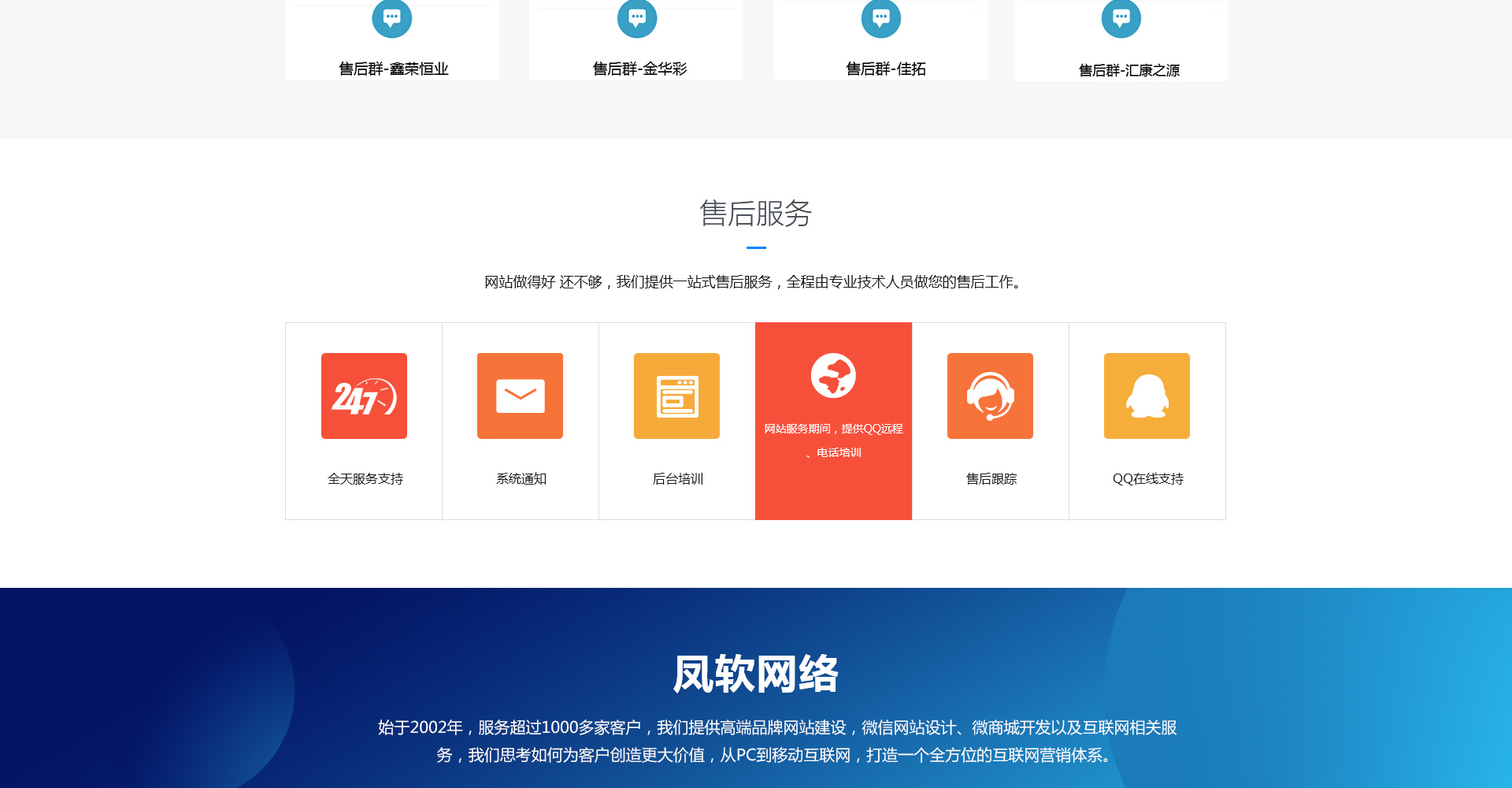This screenshot has height=788, width=1512.
Task: Click the 售后群-佳拓 group title
Action: point(885,69)
